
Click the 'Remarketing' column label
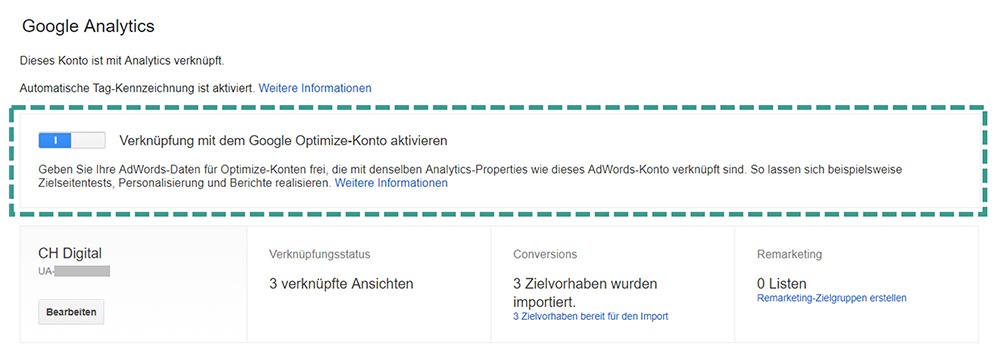[x=789, y=254]
